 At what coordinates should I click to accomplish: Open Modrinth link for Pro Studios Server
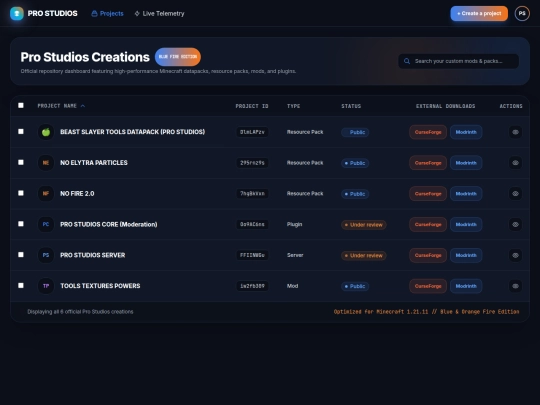pos(466,256)
